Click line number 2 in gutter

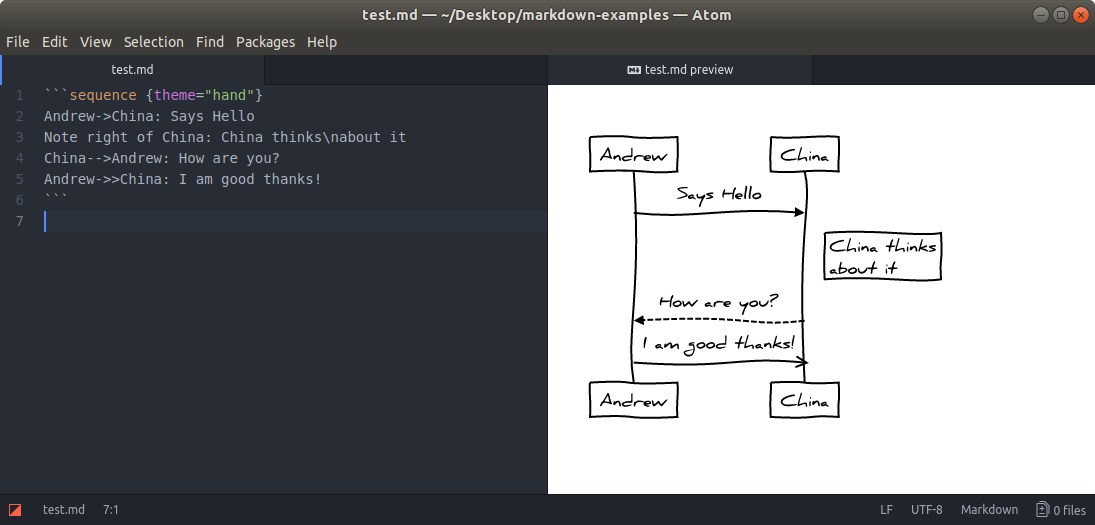(20, 116)
